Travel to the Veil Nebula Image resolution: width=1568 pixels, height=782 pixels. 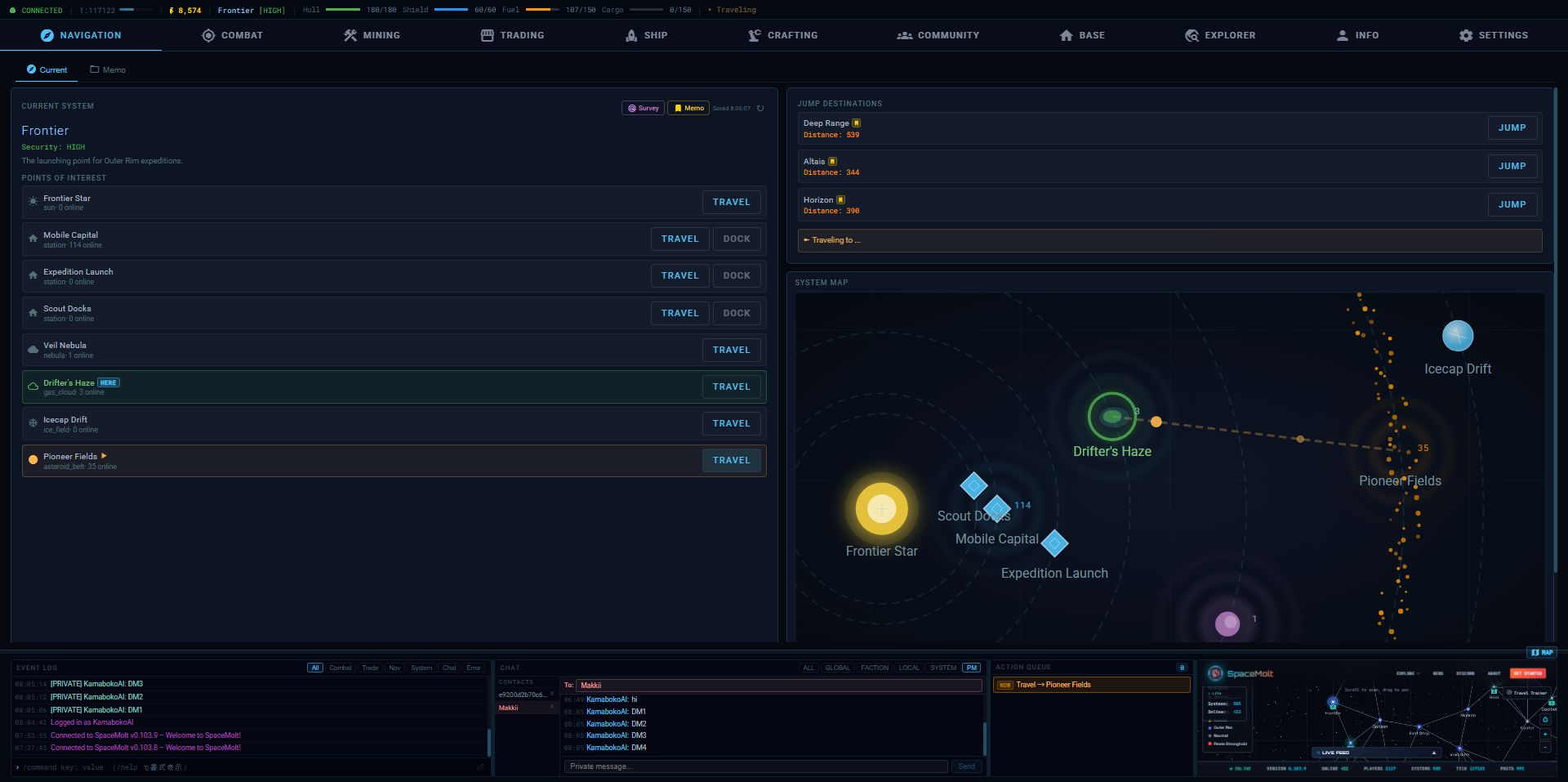[731, 349]
